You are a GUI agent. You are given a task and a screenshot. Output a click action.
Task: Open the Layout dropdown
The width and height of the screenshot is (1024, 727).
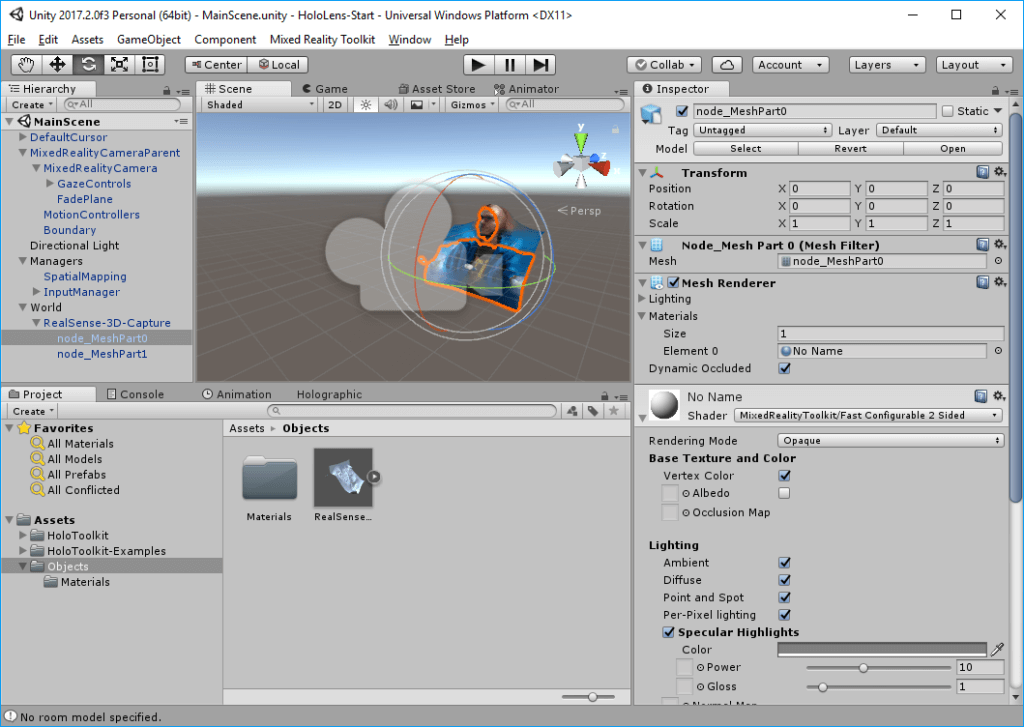pyautogui.click(x=973, y=64)
